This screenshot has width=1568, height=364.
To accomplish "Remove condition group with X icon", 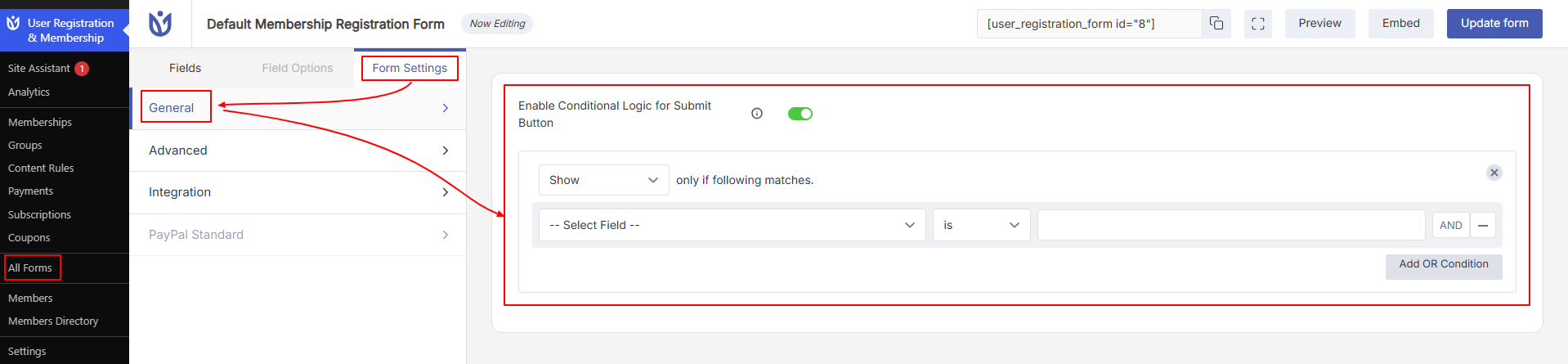I will [1494, 173].
